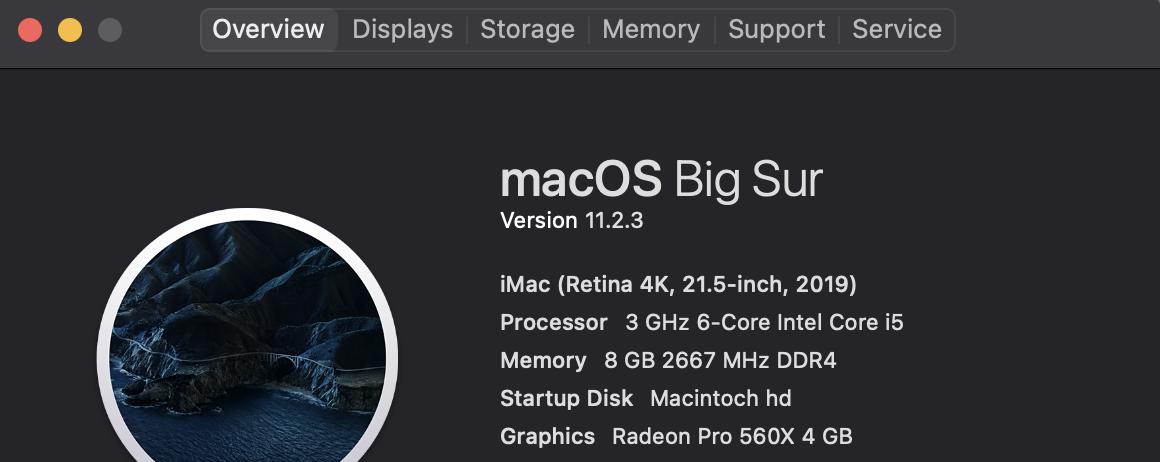Switch to the Overview tab

point(269,30)
